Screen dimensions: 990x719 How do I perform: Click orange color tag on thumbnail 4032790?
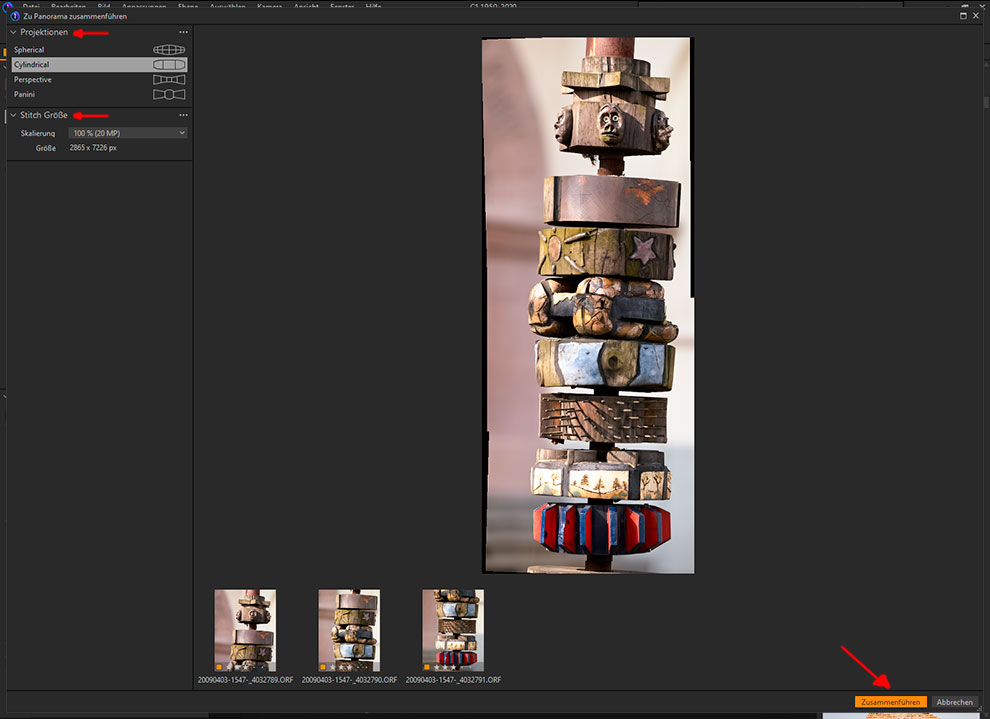[323, 667]
